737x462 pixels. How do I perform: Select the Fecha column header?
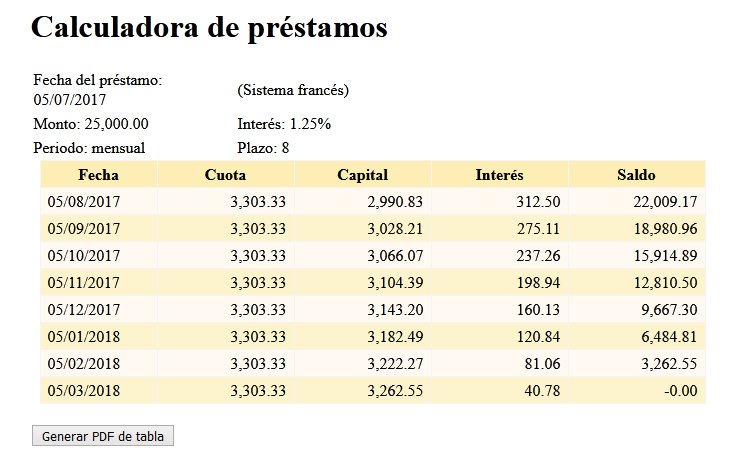point(98,175)
